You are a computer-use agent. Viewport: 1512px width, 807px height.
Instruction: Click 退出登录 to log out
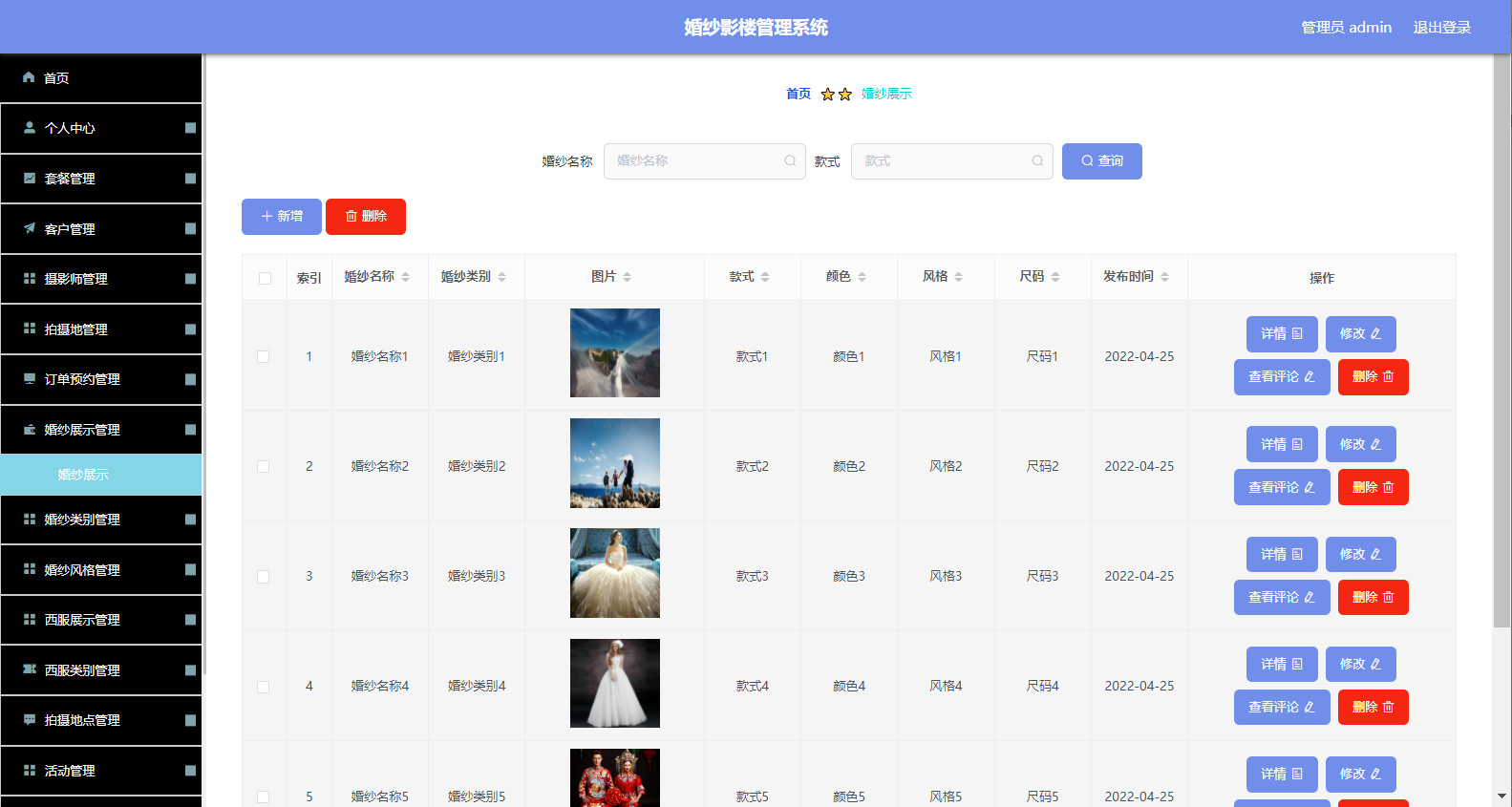(x=1442, y=27)
